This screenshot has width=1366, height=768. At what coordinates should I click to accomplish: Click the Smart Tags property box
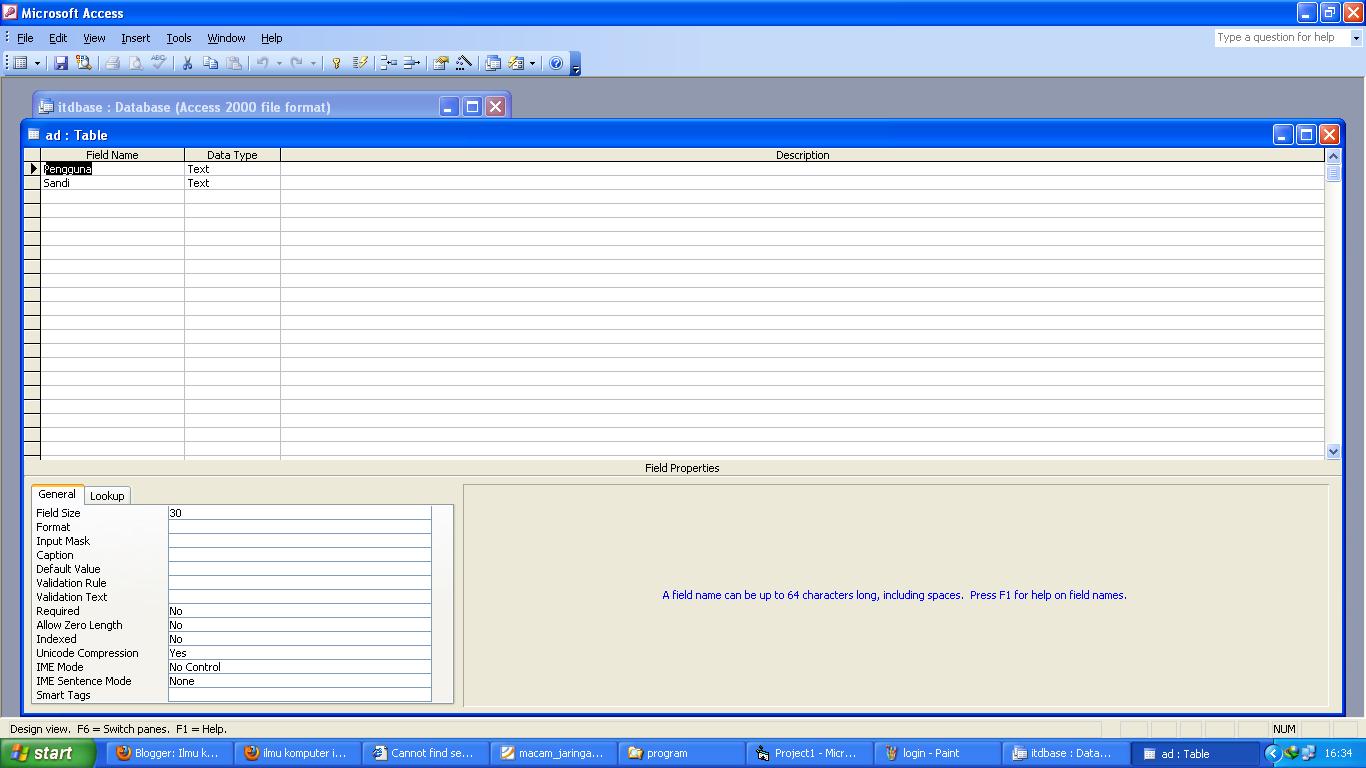[x=300, y=695]
